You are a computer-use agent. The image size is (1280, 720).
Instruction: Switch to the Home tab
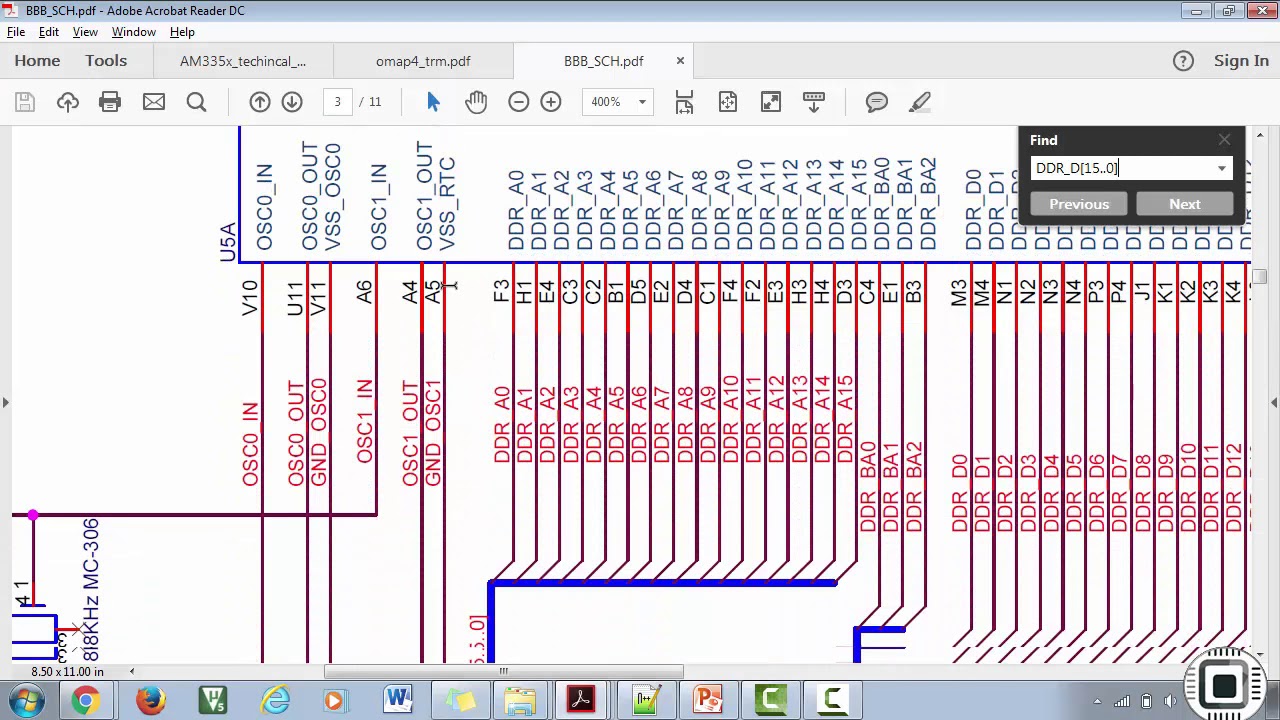point(37,61)
